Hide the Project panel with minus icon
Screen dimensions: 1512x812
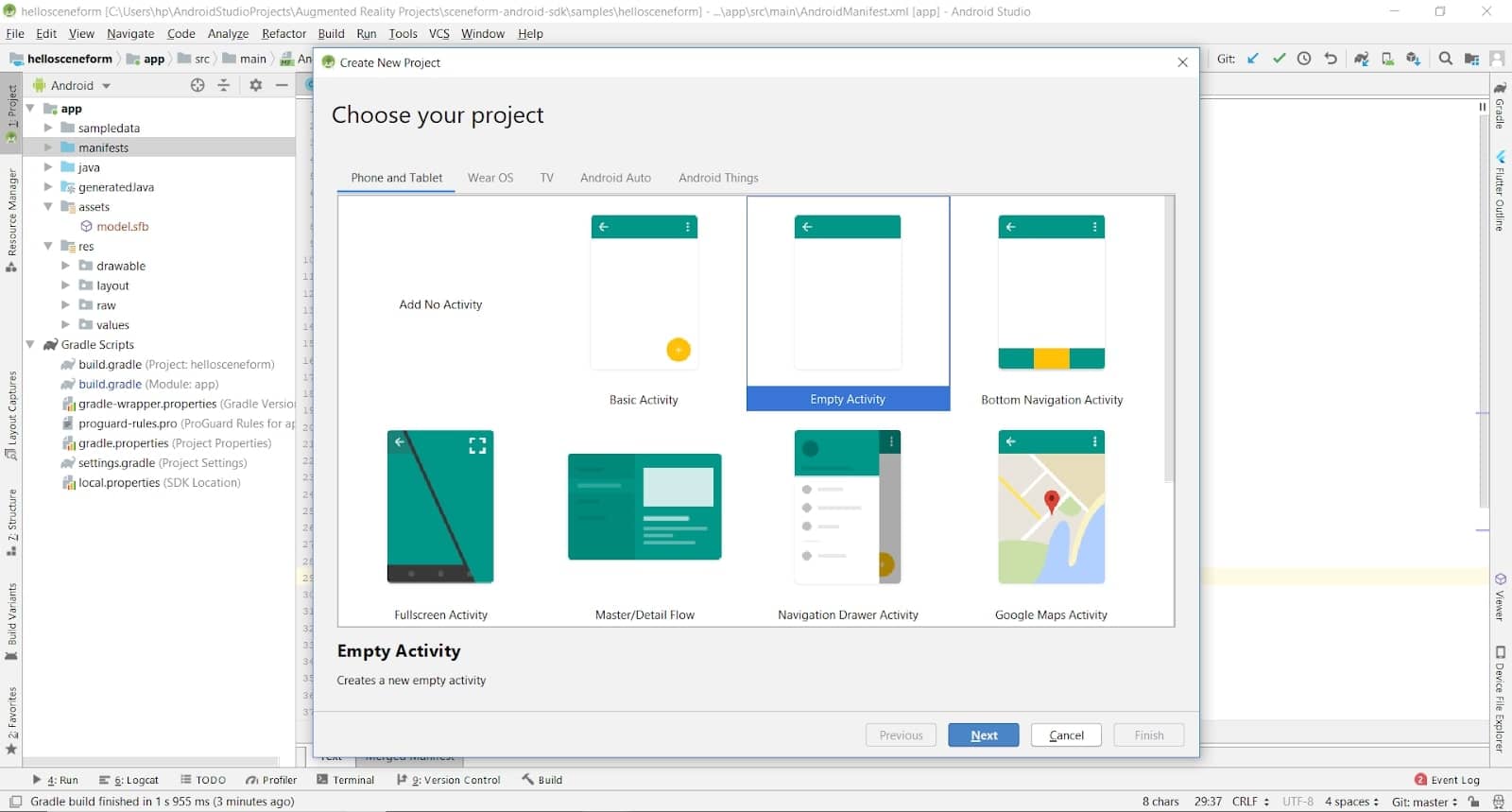pos(282,85)
